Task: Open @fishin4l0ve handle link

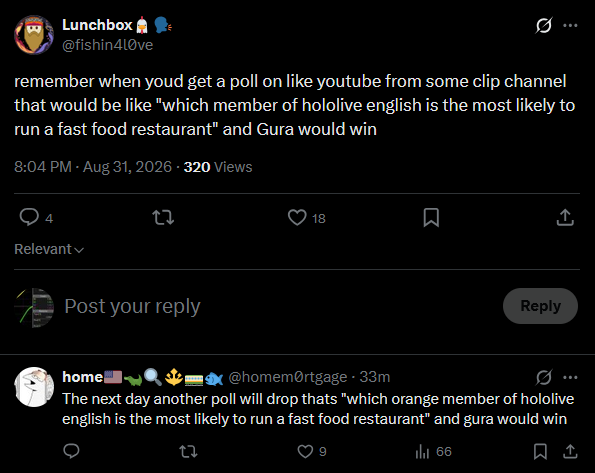Action: [x=107, y=45]
